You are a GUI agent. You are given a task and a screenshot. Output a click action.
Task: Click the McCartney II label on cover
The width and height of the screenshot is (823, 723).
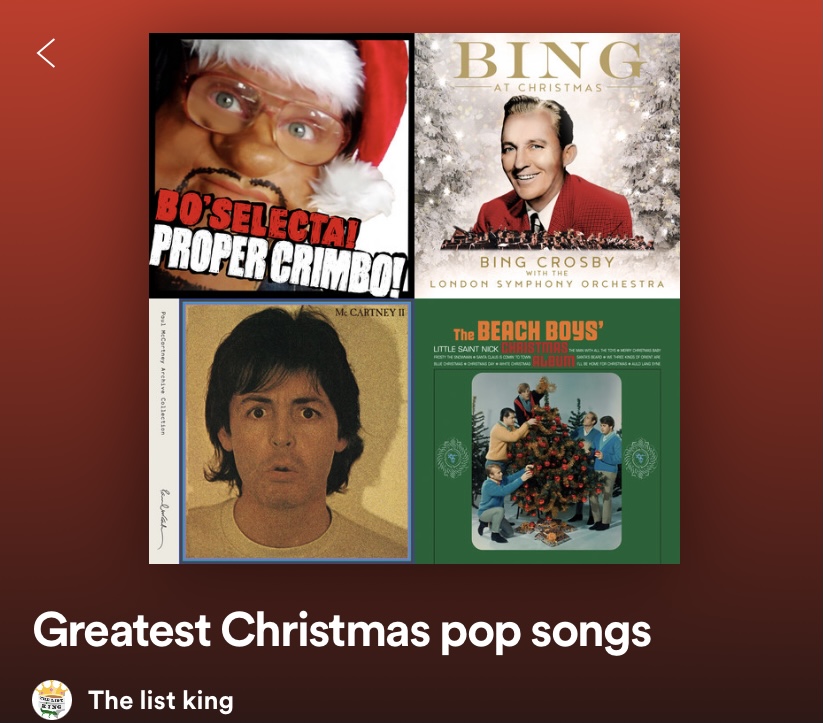(370, 312)
